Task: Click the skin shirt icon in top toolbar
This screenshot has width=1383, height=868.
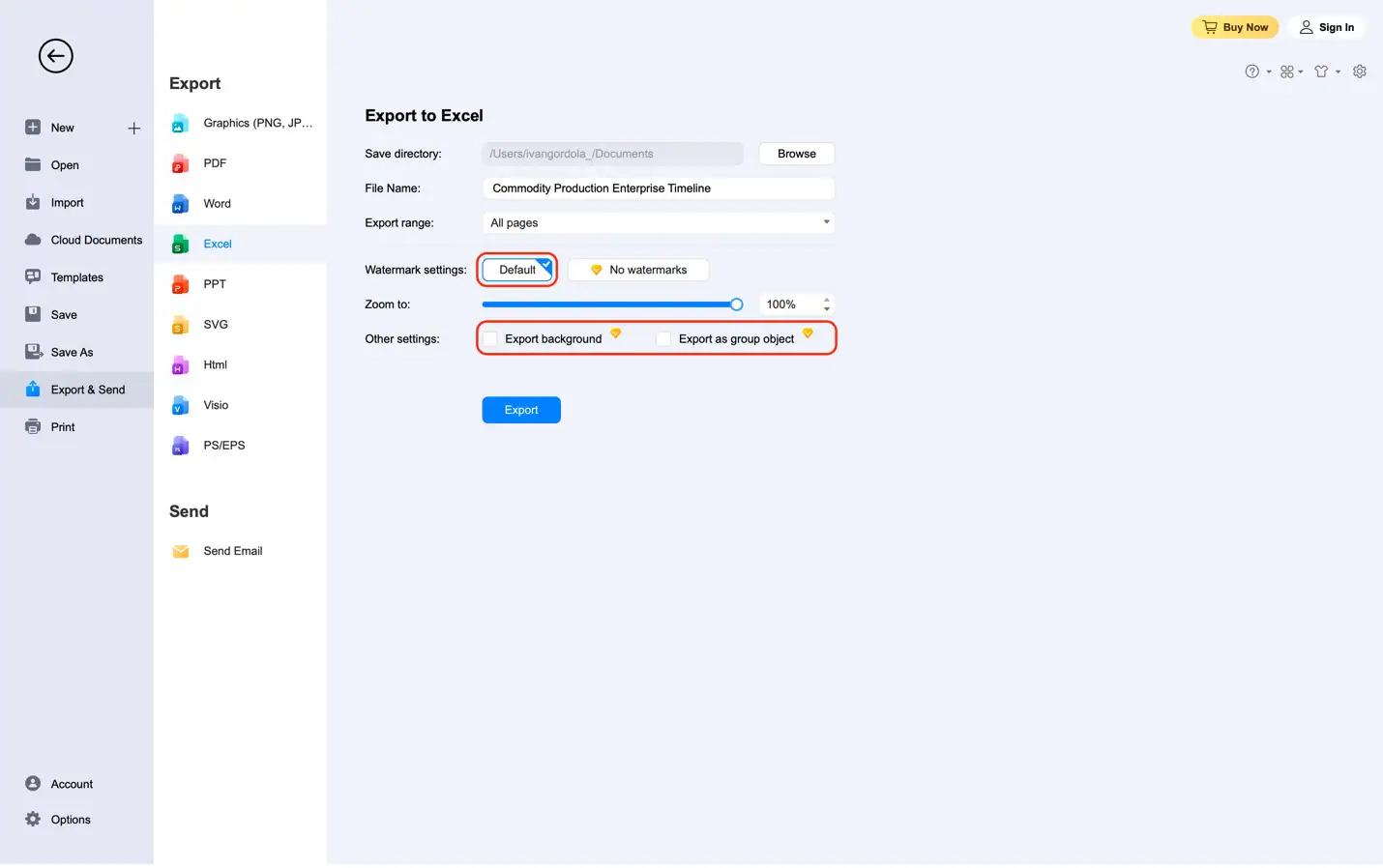Action: pyautogui.click(x=1321, y=72)
